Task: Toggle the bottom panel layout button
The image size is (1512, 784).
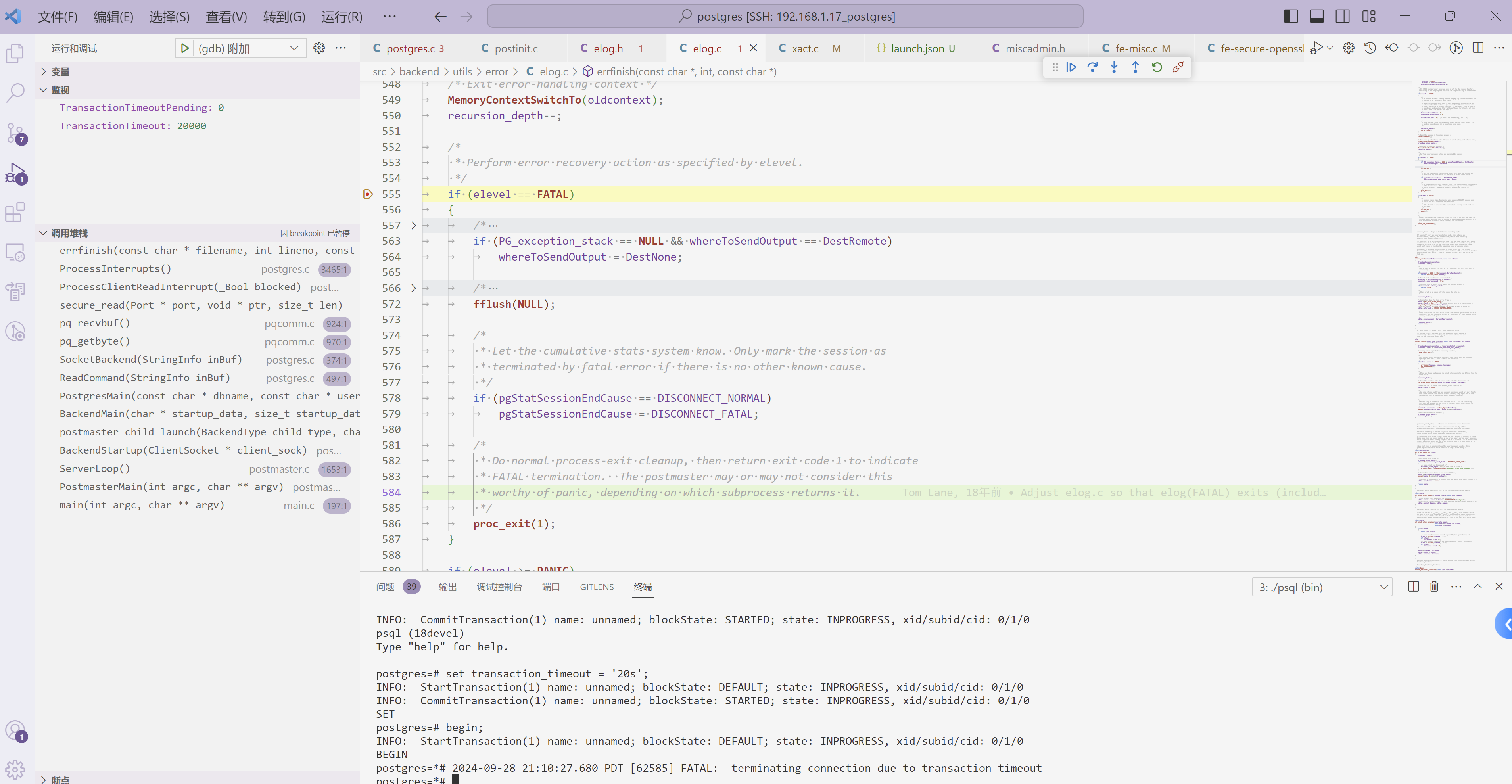Action: coord(1316,16)
